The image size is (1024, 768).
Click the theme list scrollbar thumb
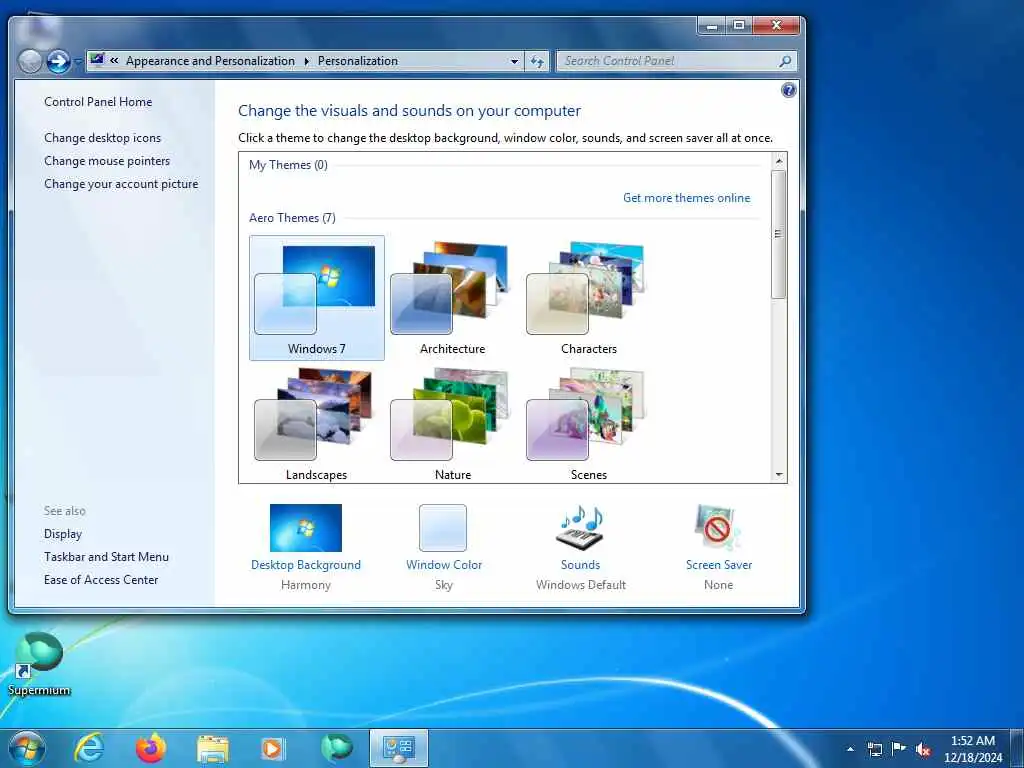point(778,234)
